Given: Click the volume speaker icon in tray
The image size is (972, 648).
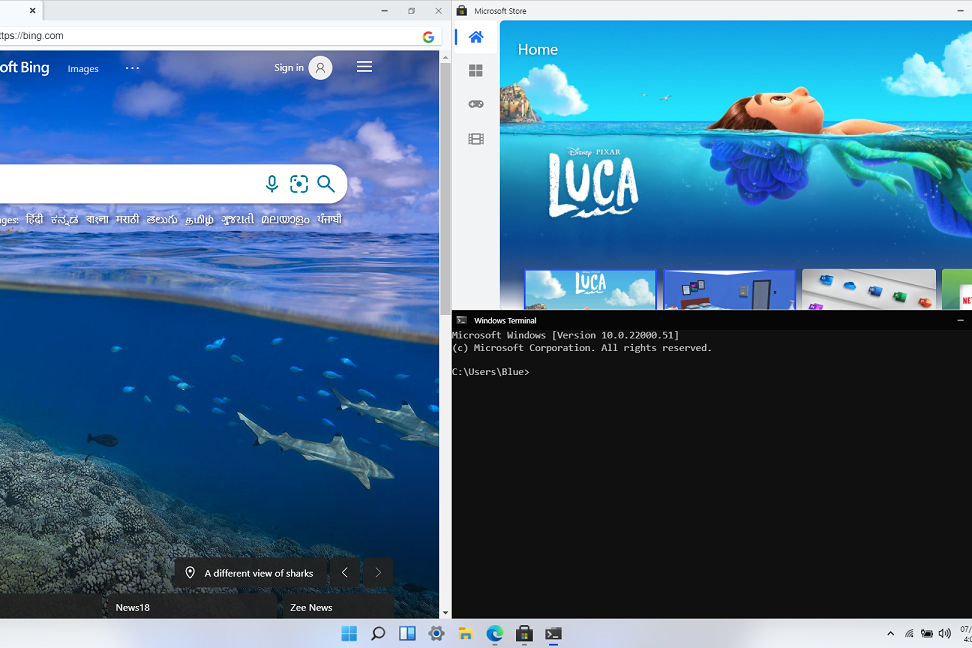Looking at the screenshot, I should [x=945, y=633].
